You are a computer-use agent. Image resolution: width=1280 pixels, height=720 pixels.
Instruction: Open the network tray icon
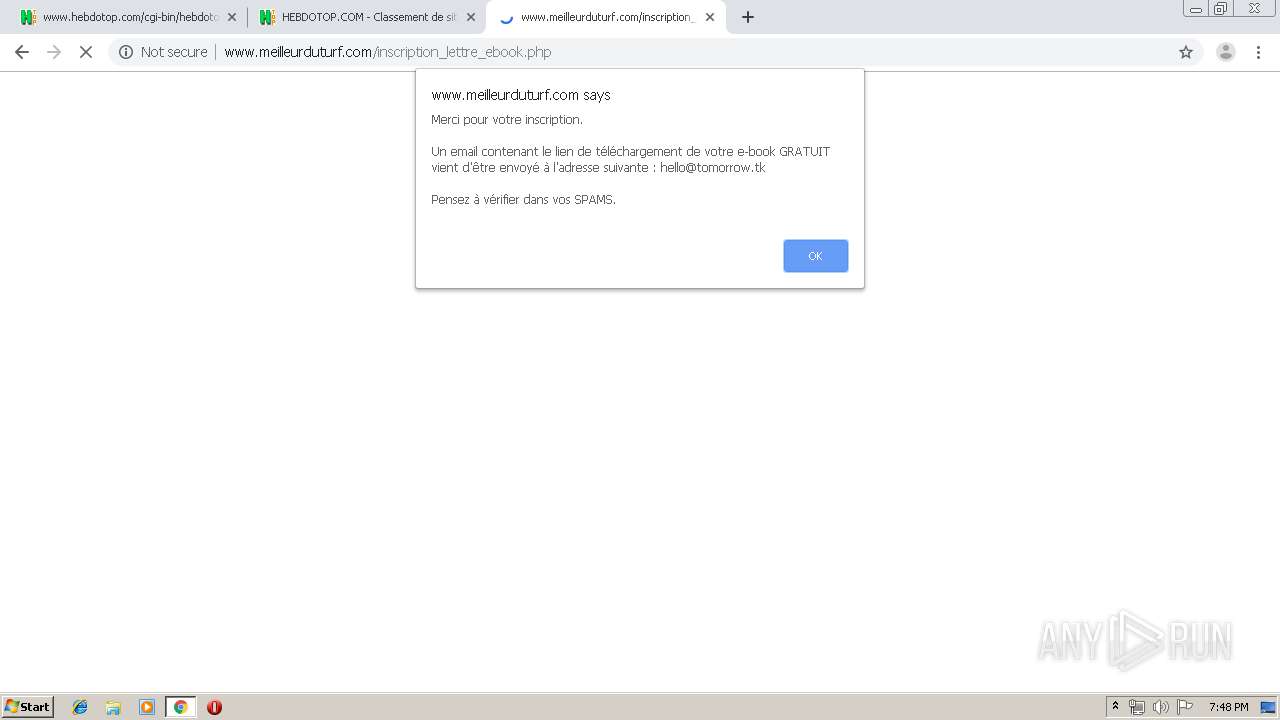pyautogui.click(x=1137, y=707)
